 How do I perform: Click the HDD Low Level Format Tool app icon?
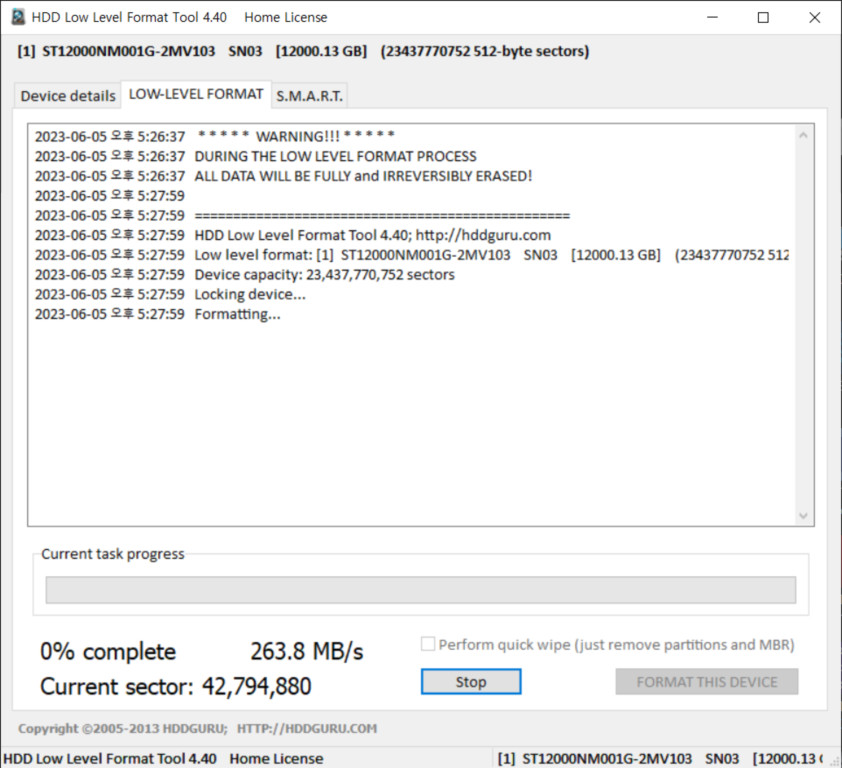pyautogui.click(x=18, y=17)
